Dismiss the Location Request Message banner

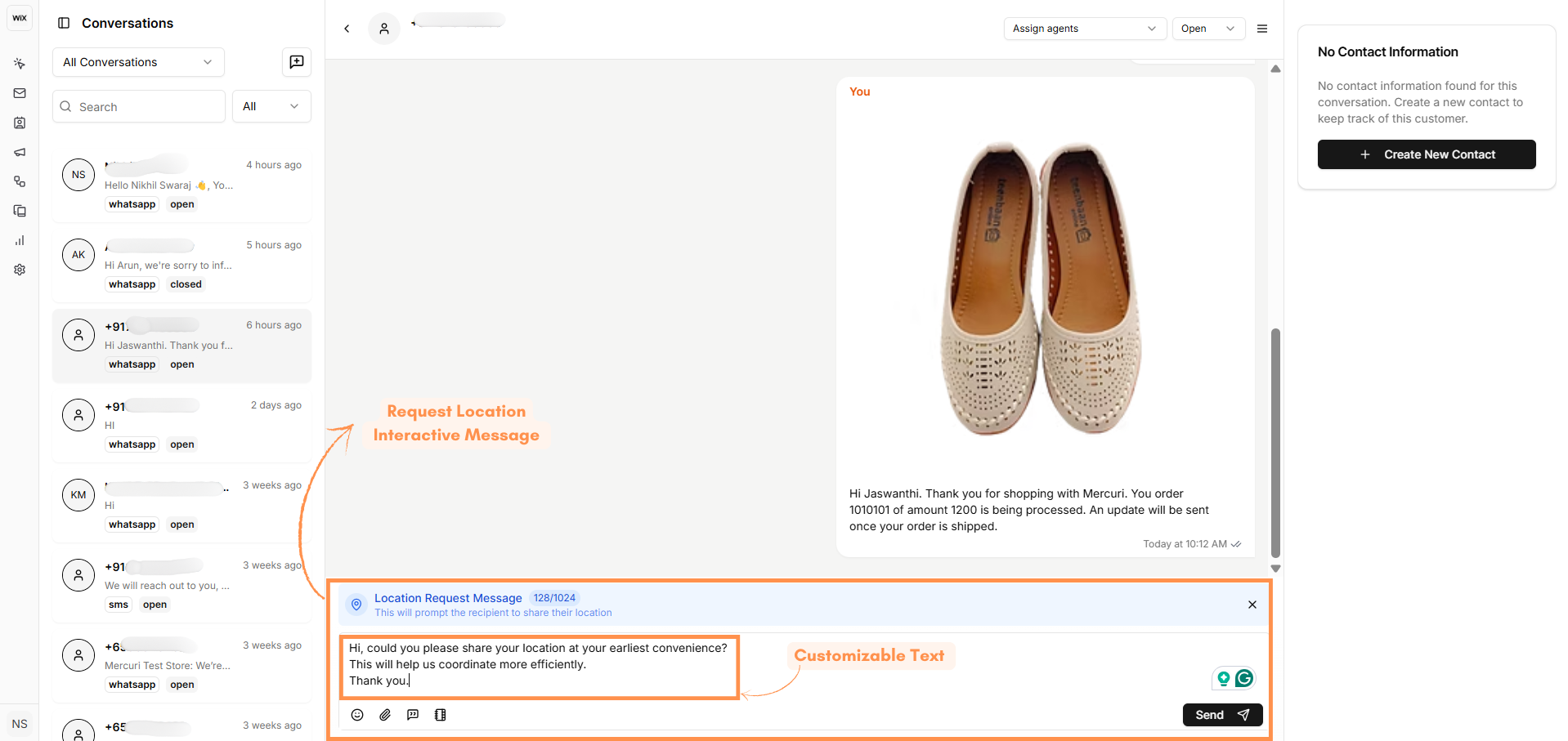[x=1252, y=605]
